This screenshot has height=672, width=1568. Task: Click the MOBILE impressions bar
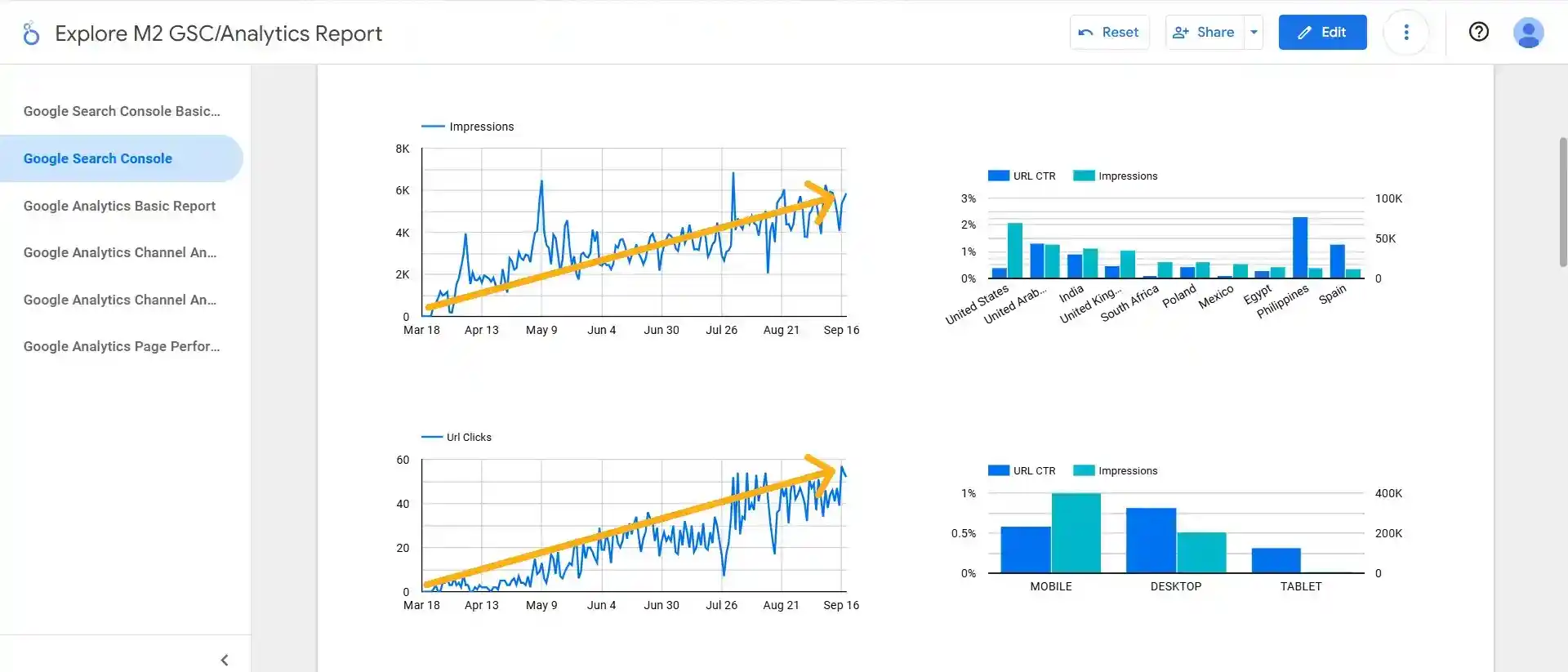pyautogui.click(x=1076, y=532)
